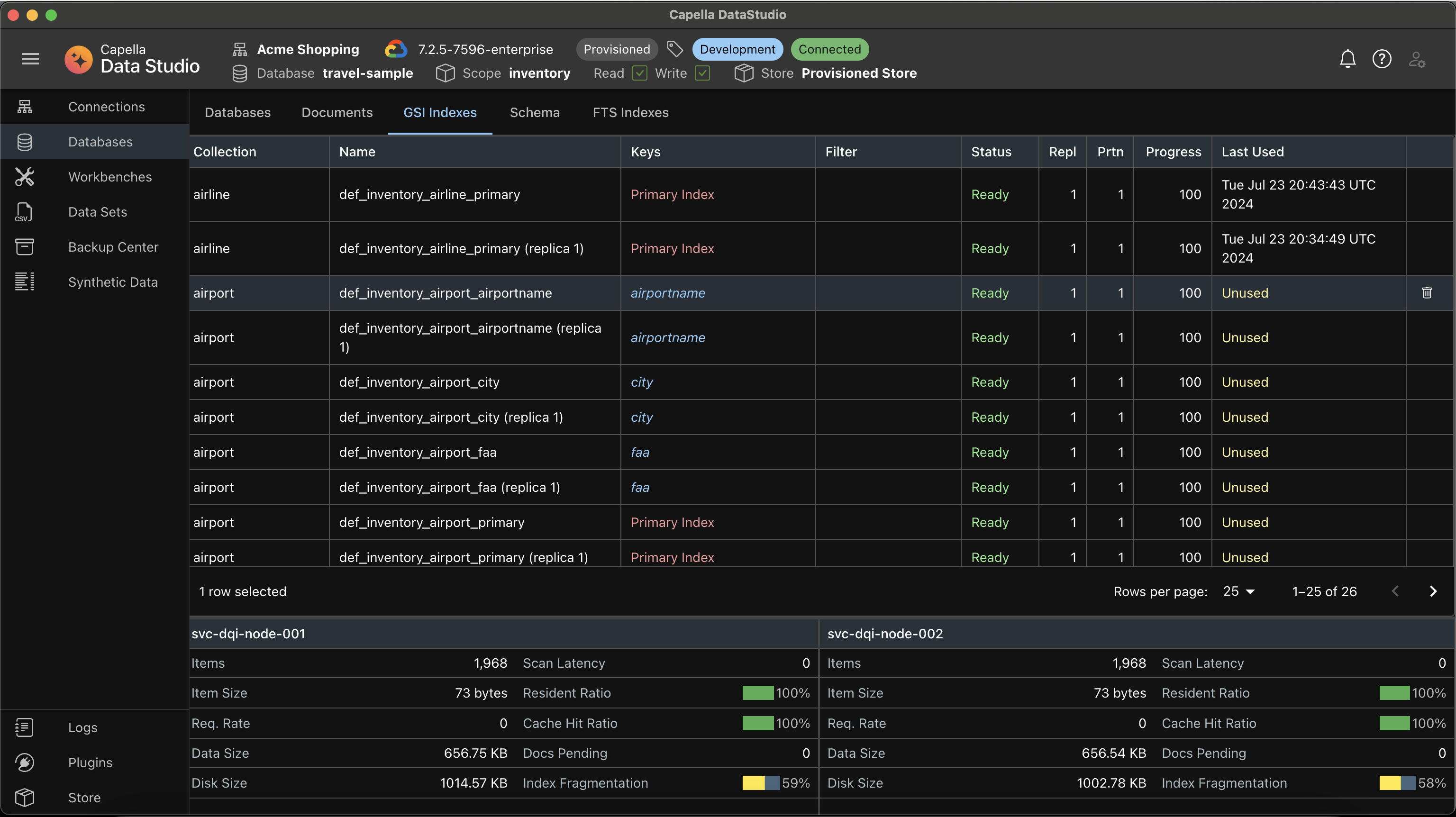Screen dimensions: 1456x817
Task: Click node-002 Cache Hit Ratio green bar
Action: point(1394,723)
